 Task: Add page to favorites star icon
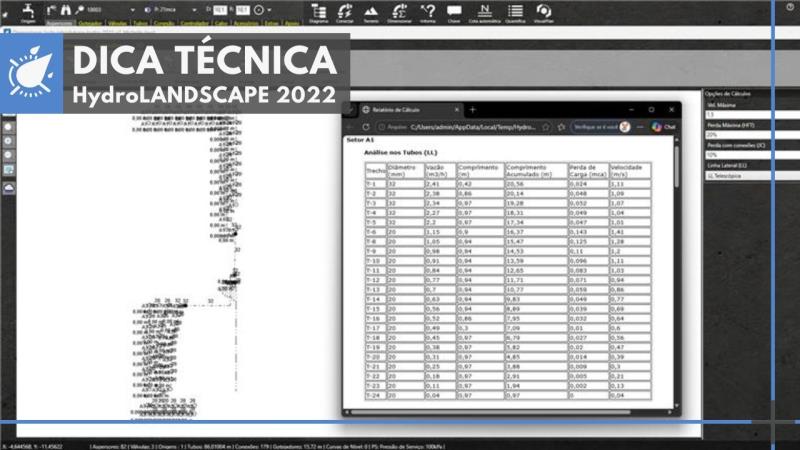(546, 127)
